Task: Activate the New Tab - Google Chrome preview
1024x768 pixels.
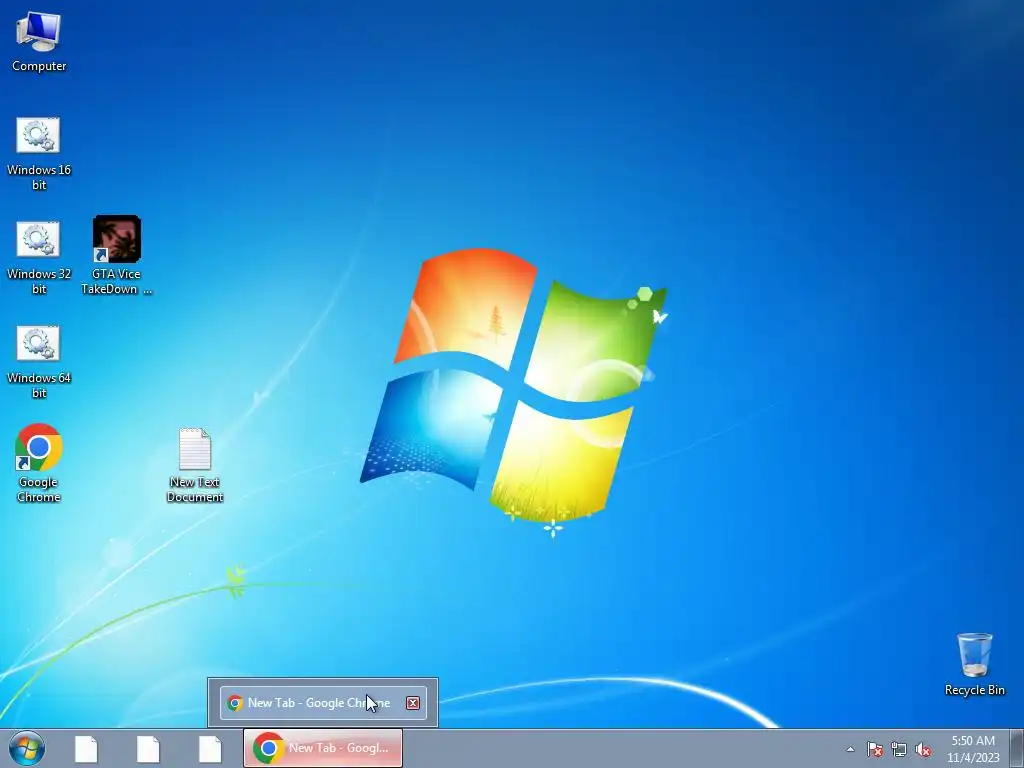Action: [x=323, y=703]
